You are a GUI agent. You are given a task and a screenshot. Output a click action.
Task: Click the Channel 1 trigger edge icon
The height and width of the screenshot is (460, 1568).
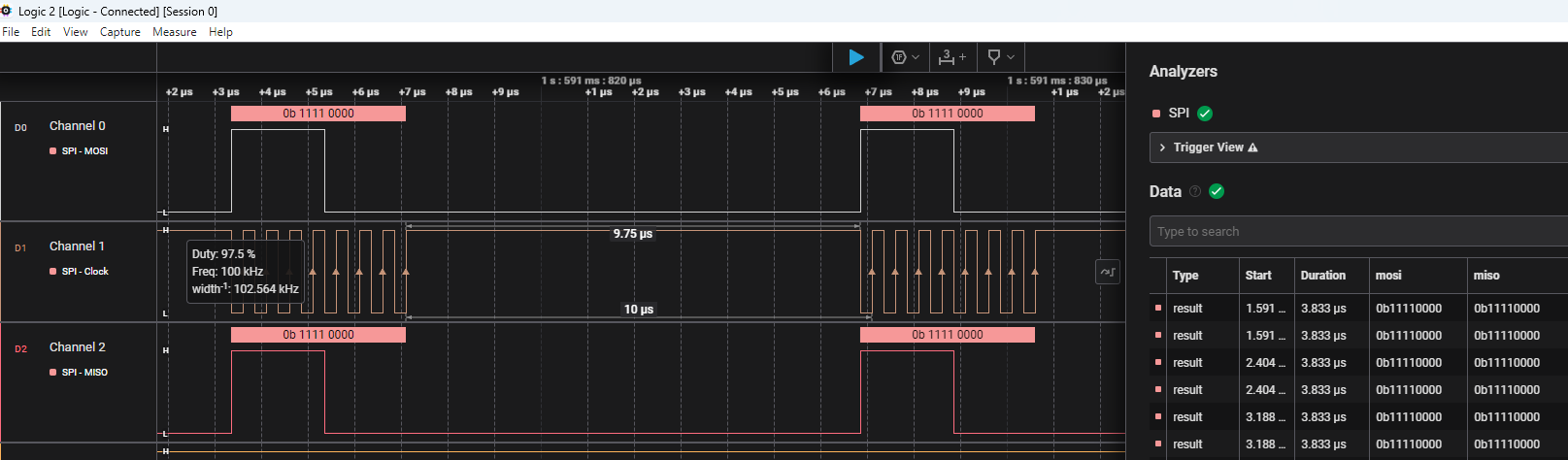pos(1107,273)
